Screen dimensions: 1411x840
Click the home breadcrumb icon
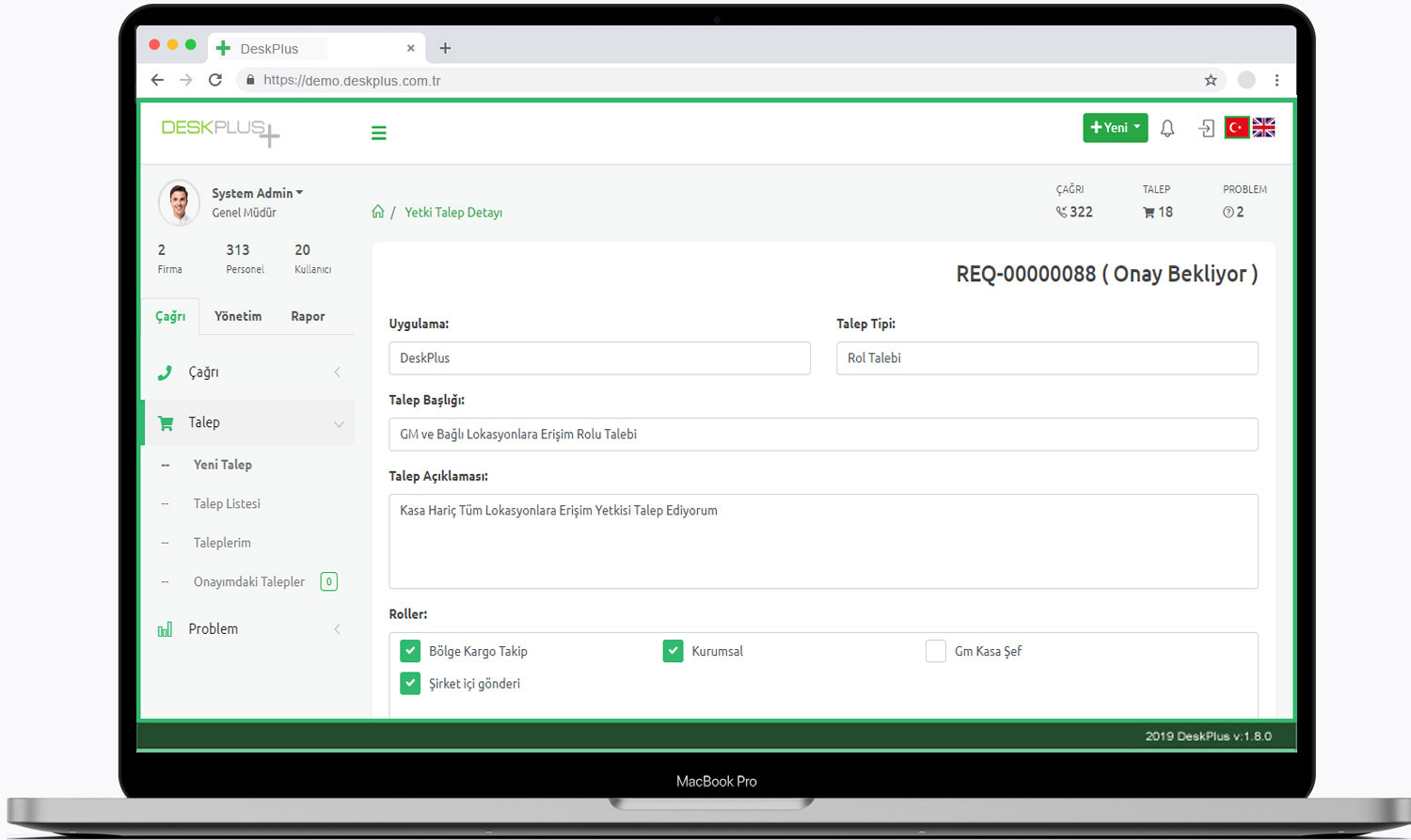click(x=377, y=212)
